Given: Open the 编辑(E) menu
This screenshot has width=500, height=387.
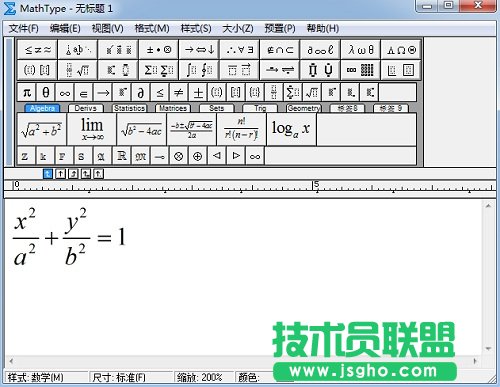Looking at the screenshot, I should tap(65, 28).
